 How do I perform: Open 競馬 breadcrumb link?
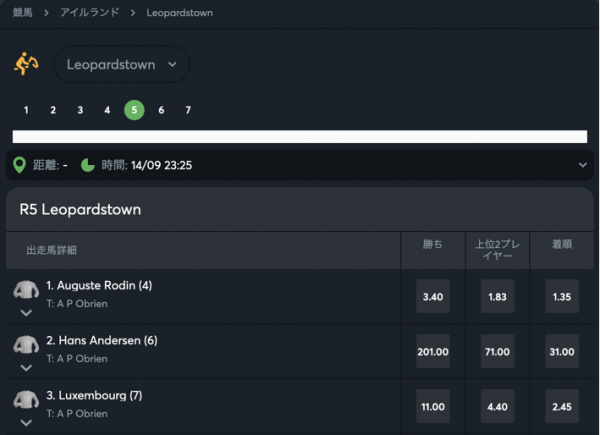[x=23, y=13]
